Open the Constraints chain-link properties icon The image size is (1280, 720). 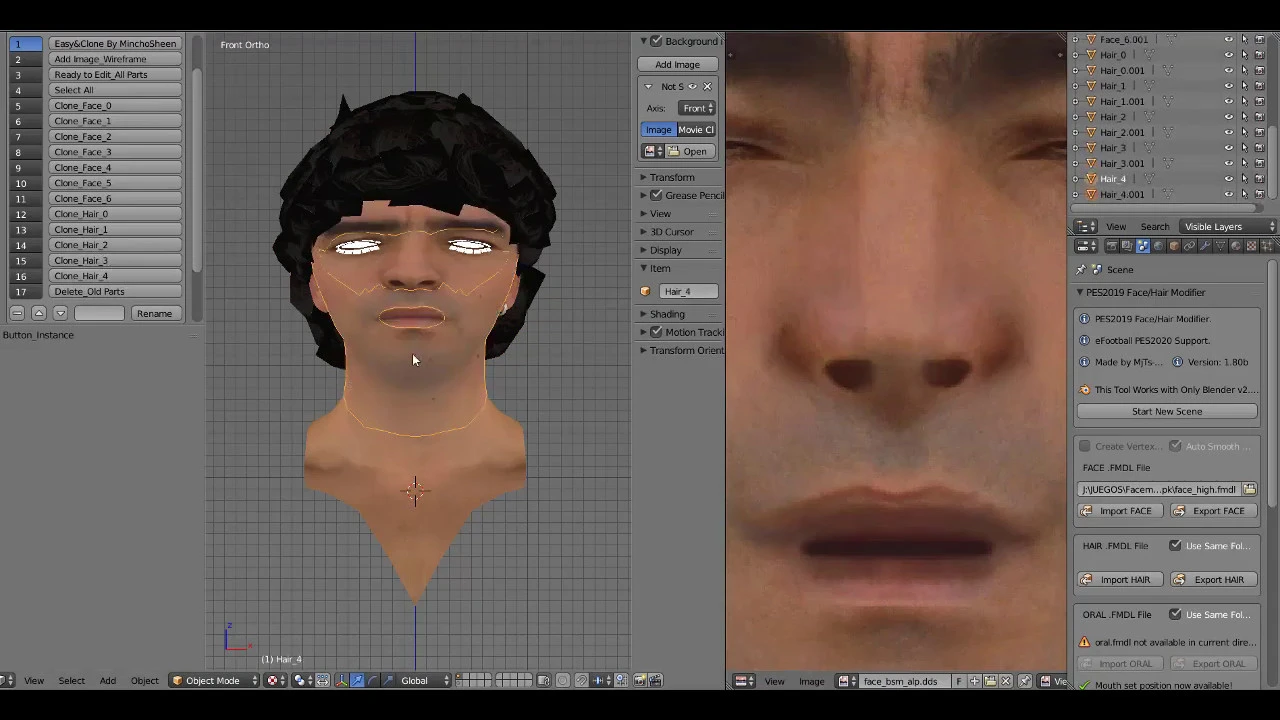tap(1190, 246)
